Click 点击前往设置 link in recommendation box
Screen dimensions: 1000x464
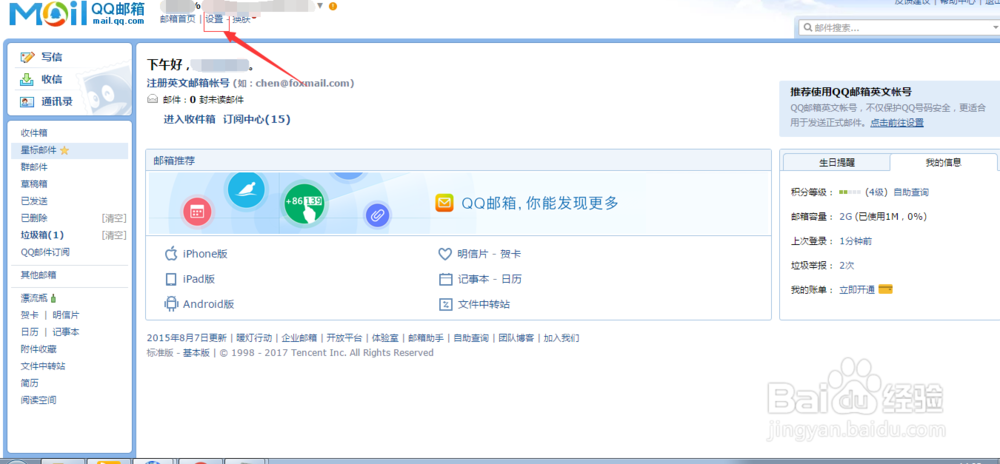pos(897,122)
